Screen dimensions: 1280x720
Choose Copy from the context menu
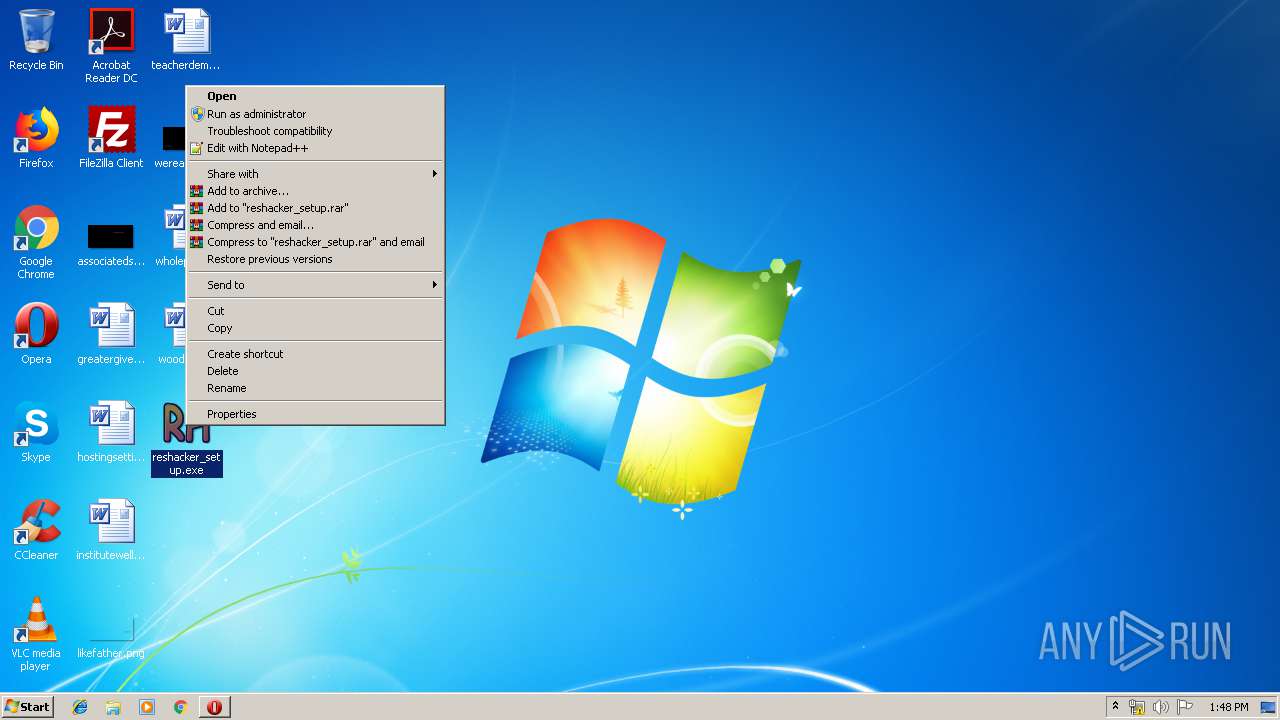coord(315,328)
